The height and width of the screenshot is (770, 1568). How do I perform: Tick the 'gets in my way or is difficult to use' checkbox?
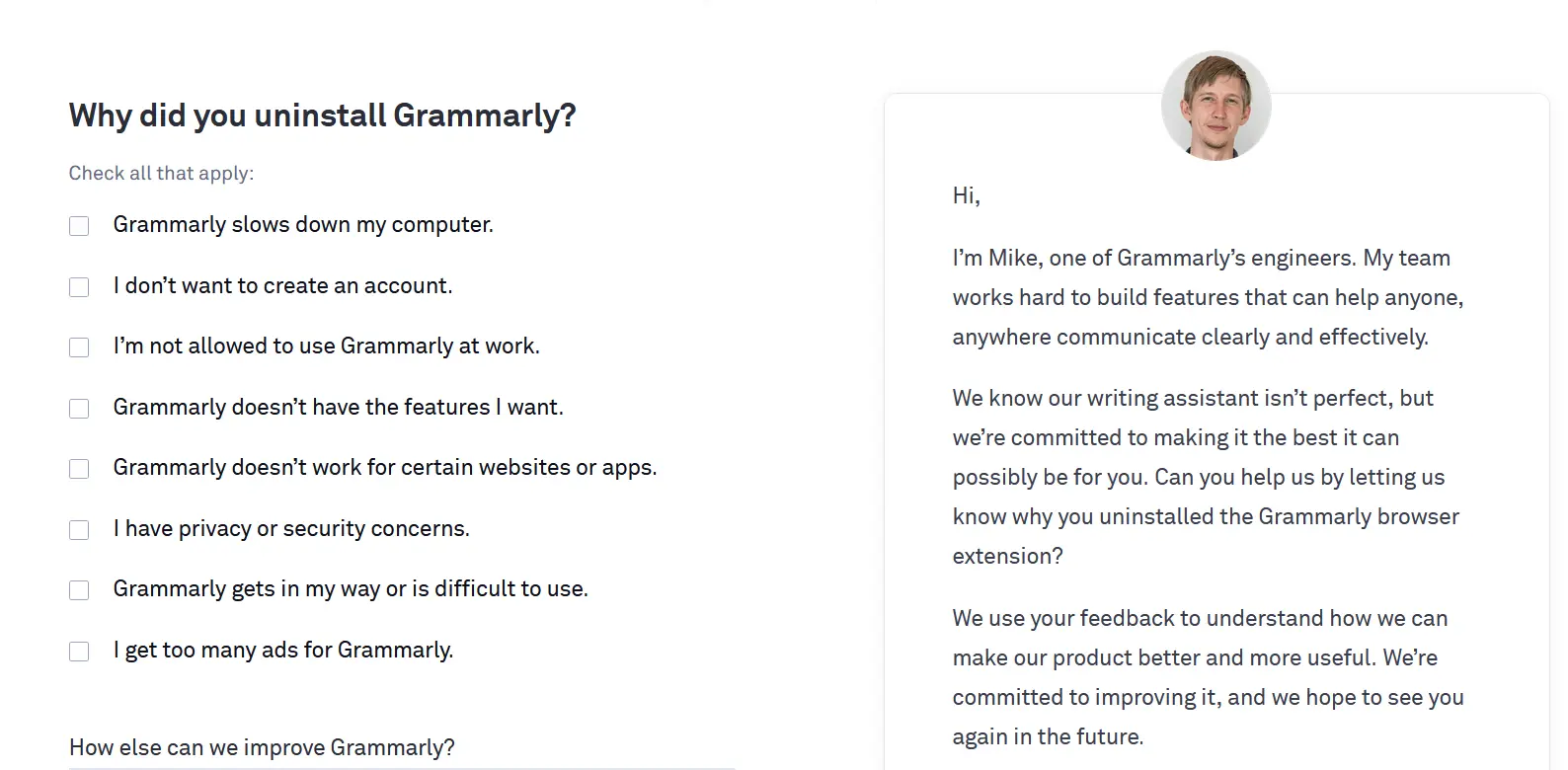79,590
